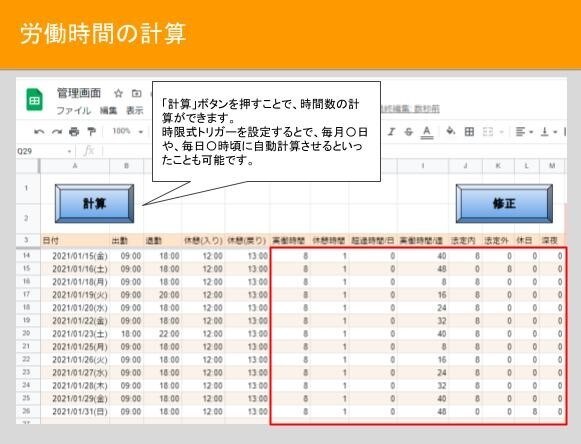Click the Redo icon in the toolbar
Viewport: 581px width, 444px height.
tap(57, 132)
